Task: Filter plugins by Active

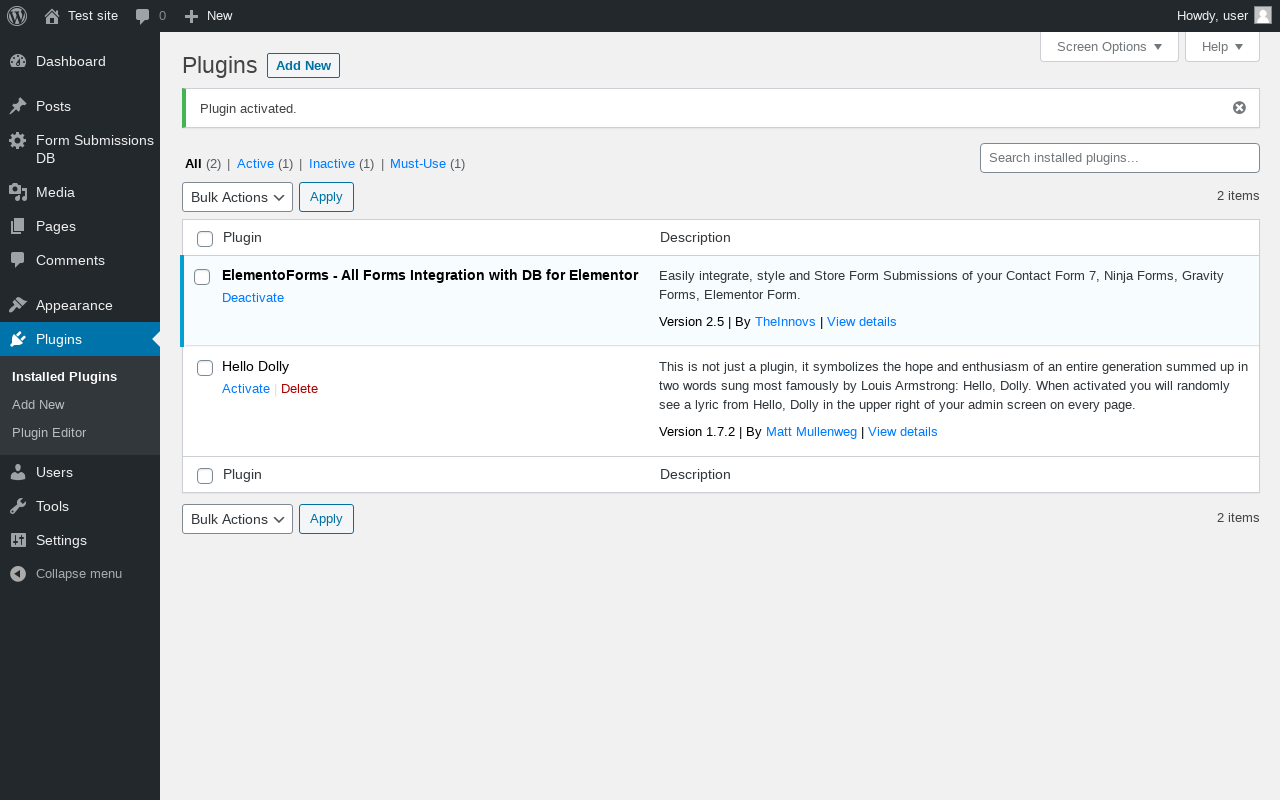Action: 255,164
